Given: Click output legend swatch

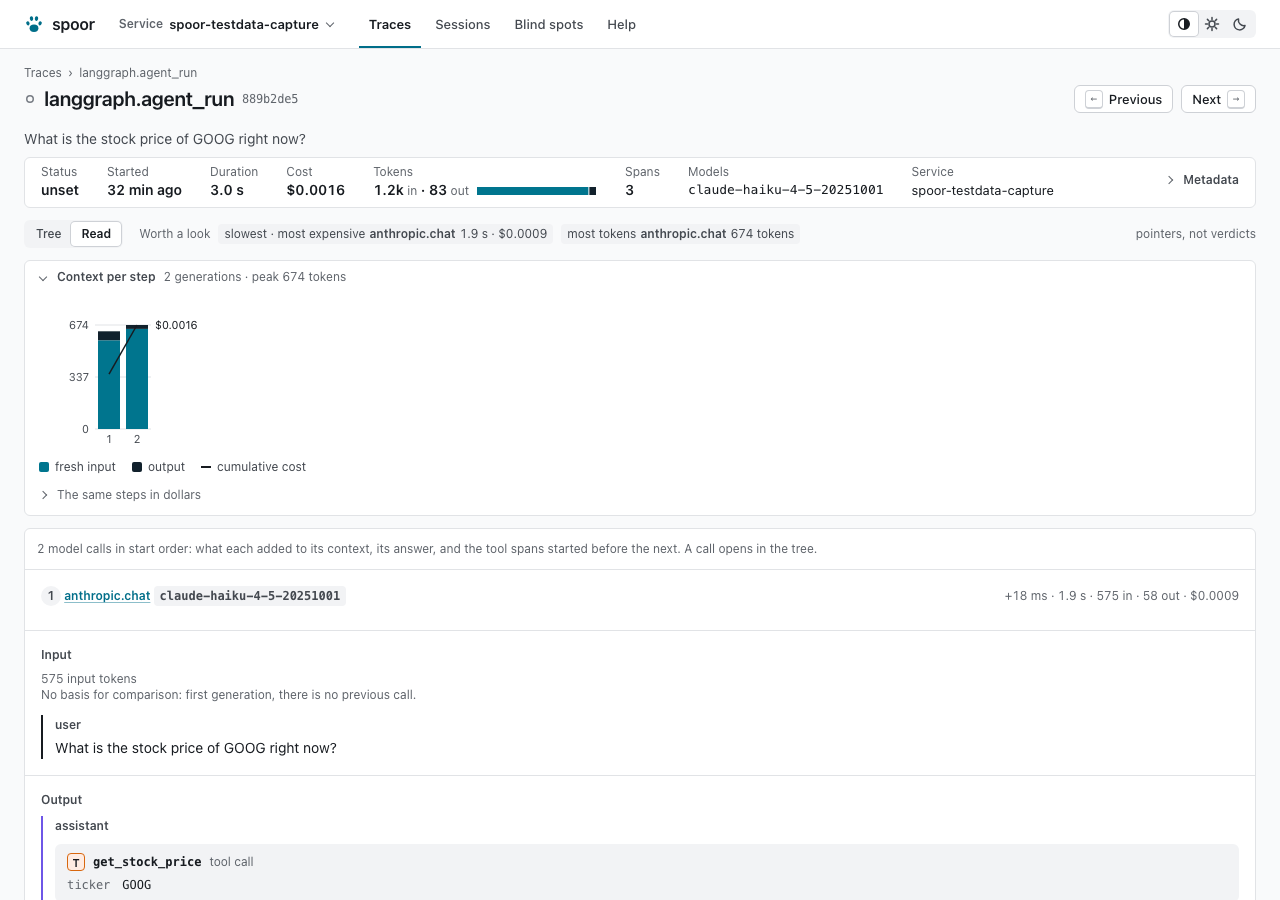Looking at the screenshot, I should [x=137, y=467].
